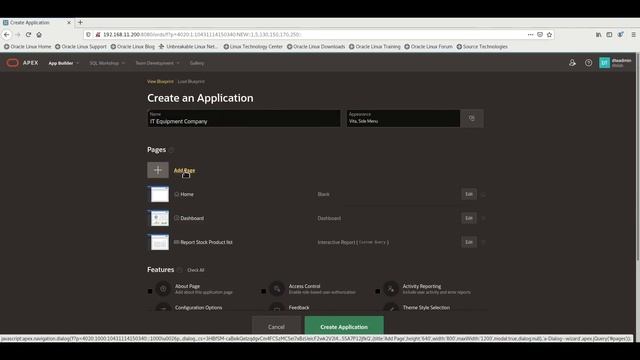Expand the SQL Workshop menu
The image size is (640, 360).
click(107, 63)
